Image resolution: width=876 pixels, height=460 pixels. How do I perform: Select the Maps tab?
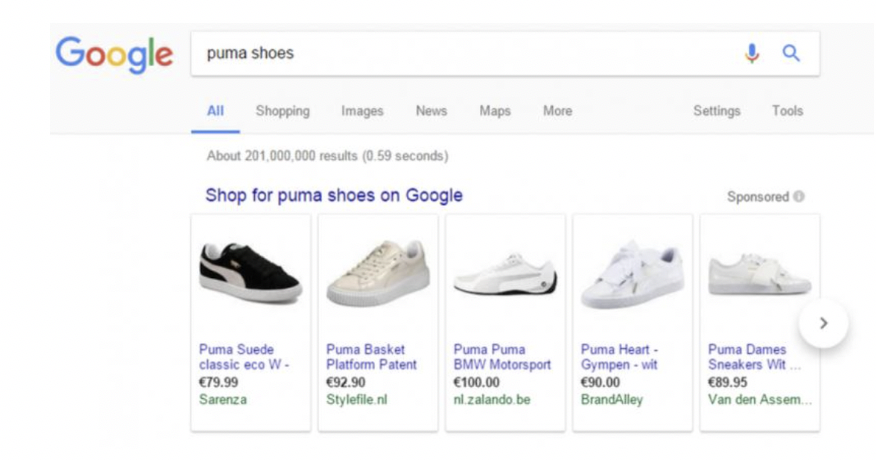coord(494,111)
